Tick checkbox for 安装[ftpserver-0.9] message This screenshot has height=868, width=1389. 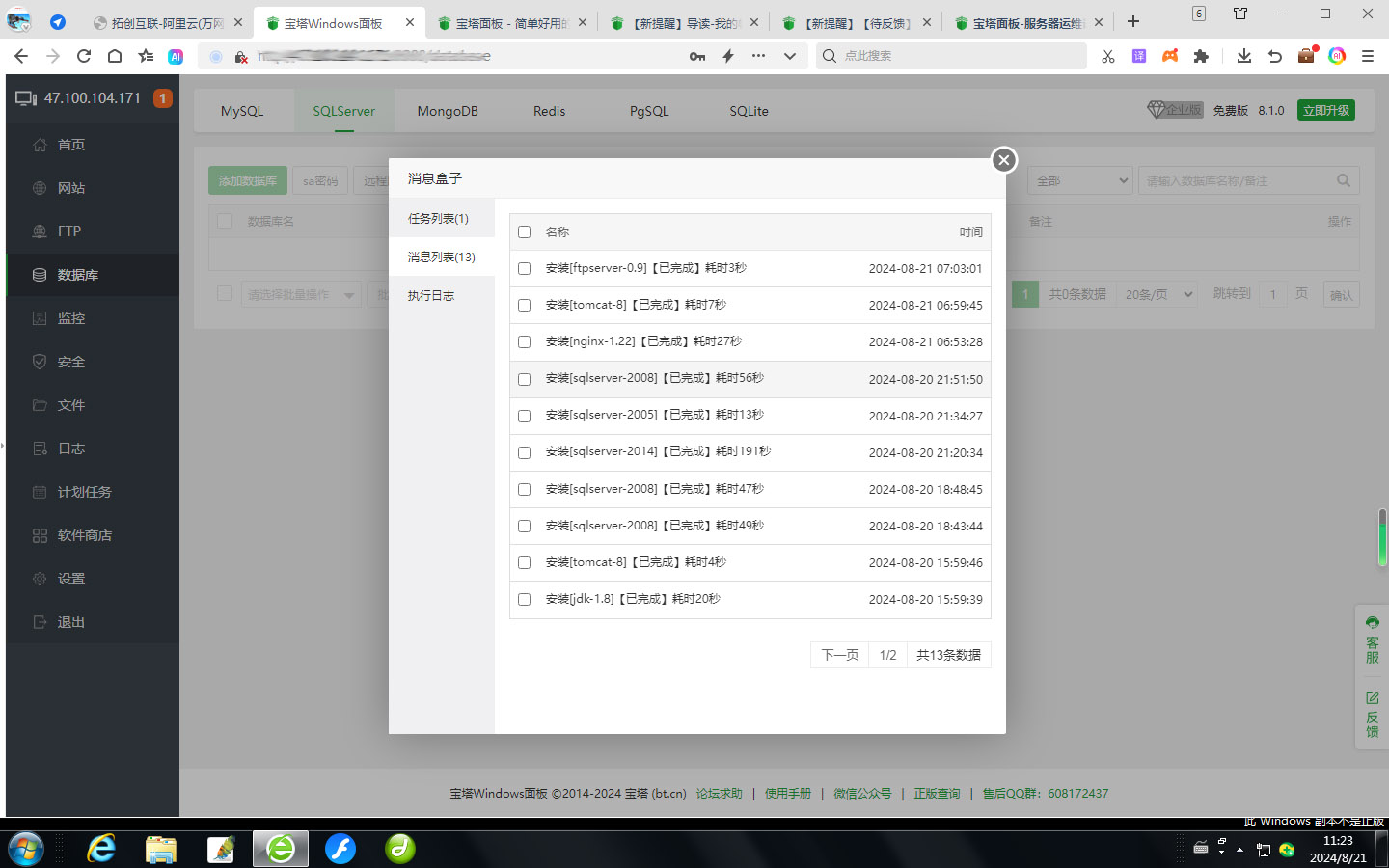click(525, 269)
